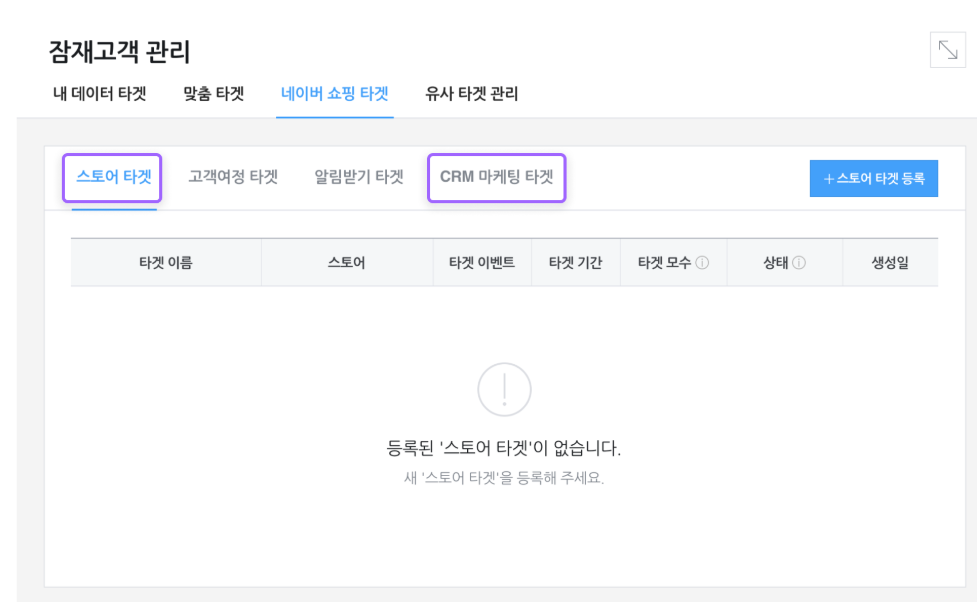Click the 타겟 이름 column header
The width and height of the screenshot is (977, 602).
(x=166, y=263)
